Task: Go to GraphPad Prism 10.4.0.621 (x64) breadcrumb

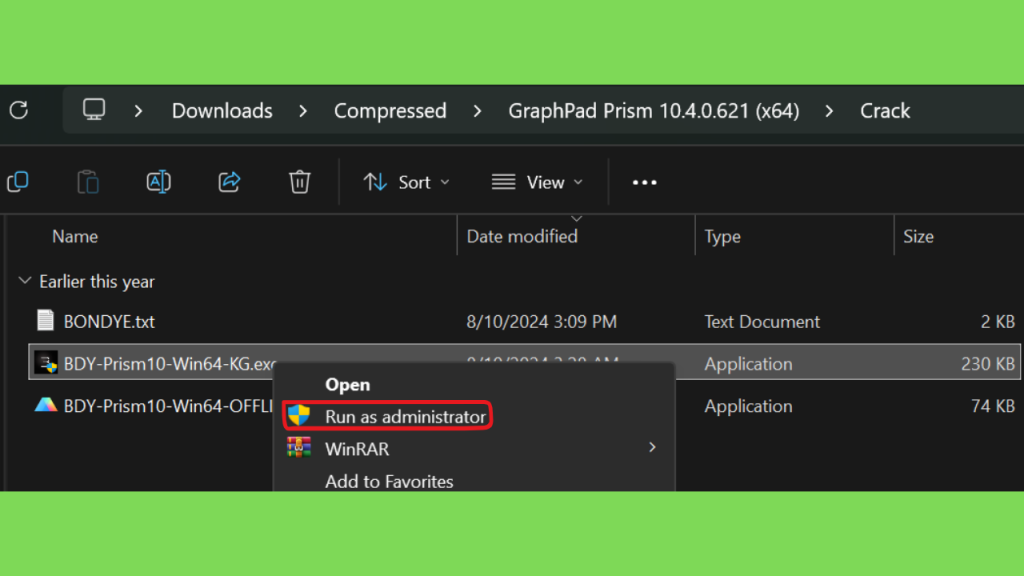Action: coord(654,111)
